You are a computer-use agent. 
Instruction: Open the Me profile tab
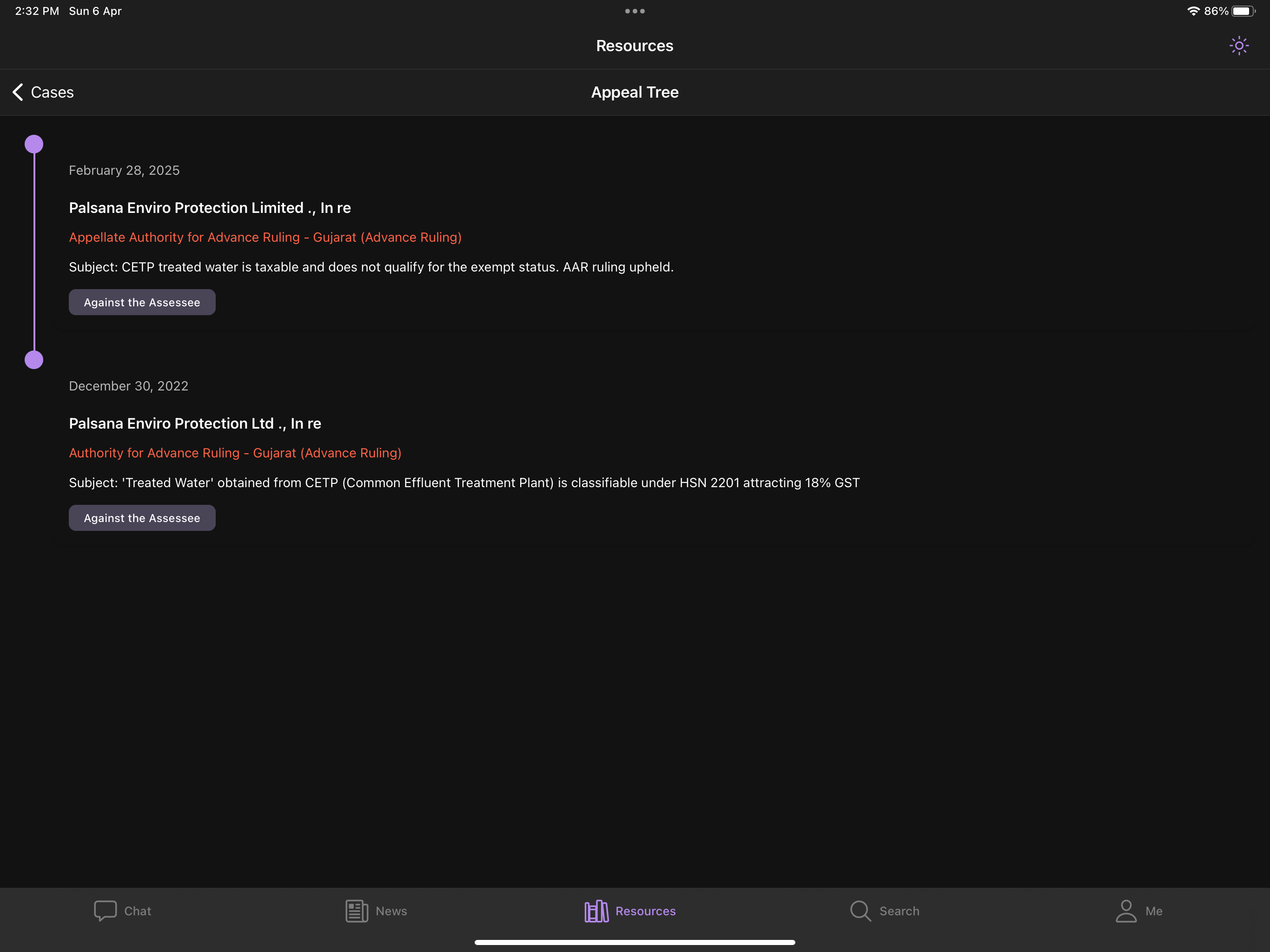tap(1138, 911)
